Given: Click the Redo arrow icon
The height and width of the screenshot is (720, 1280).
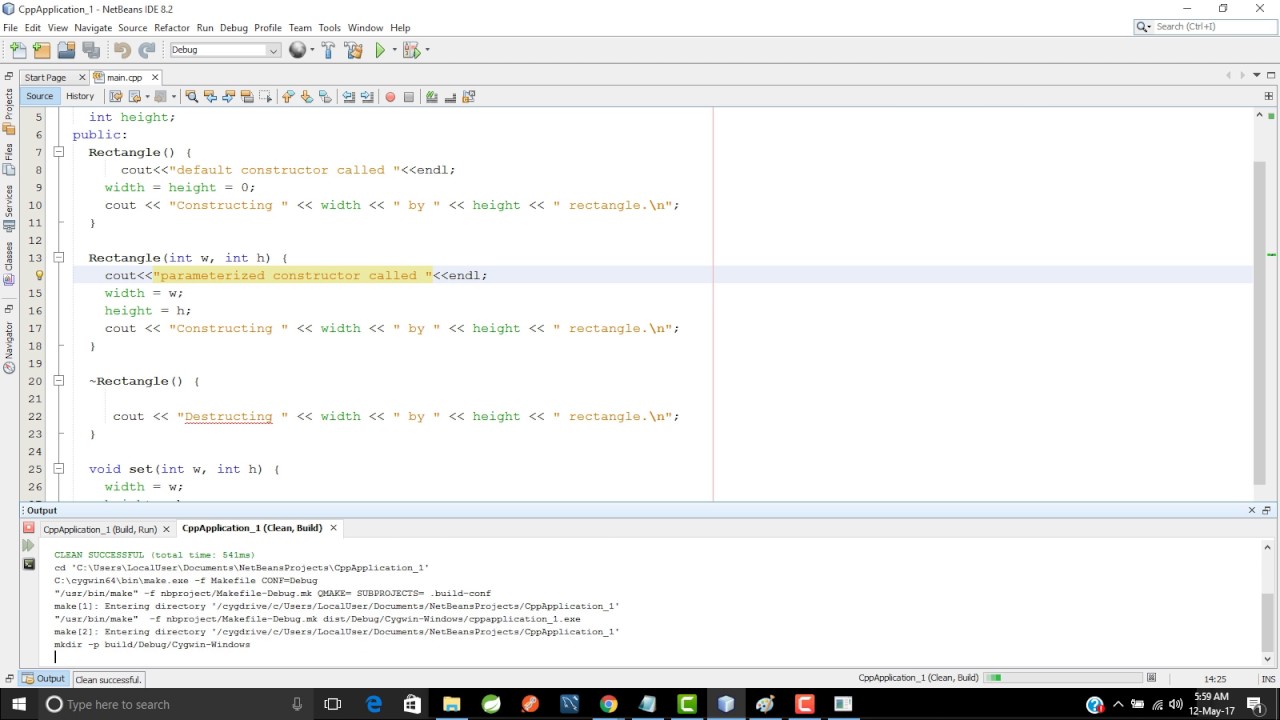Looking at the screenshot, I should [x=147, y=50].
